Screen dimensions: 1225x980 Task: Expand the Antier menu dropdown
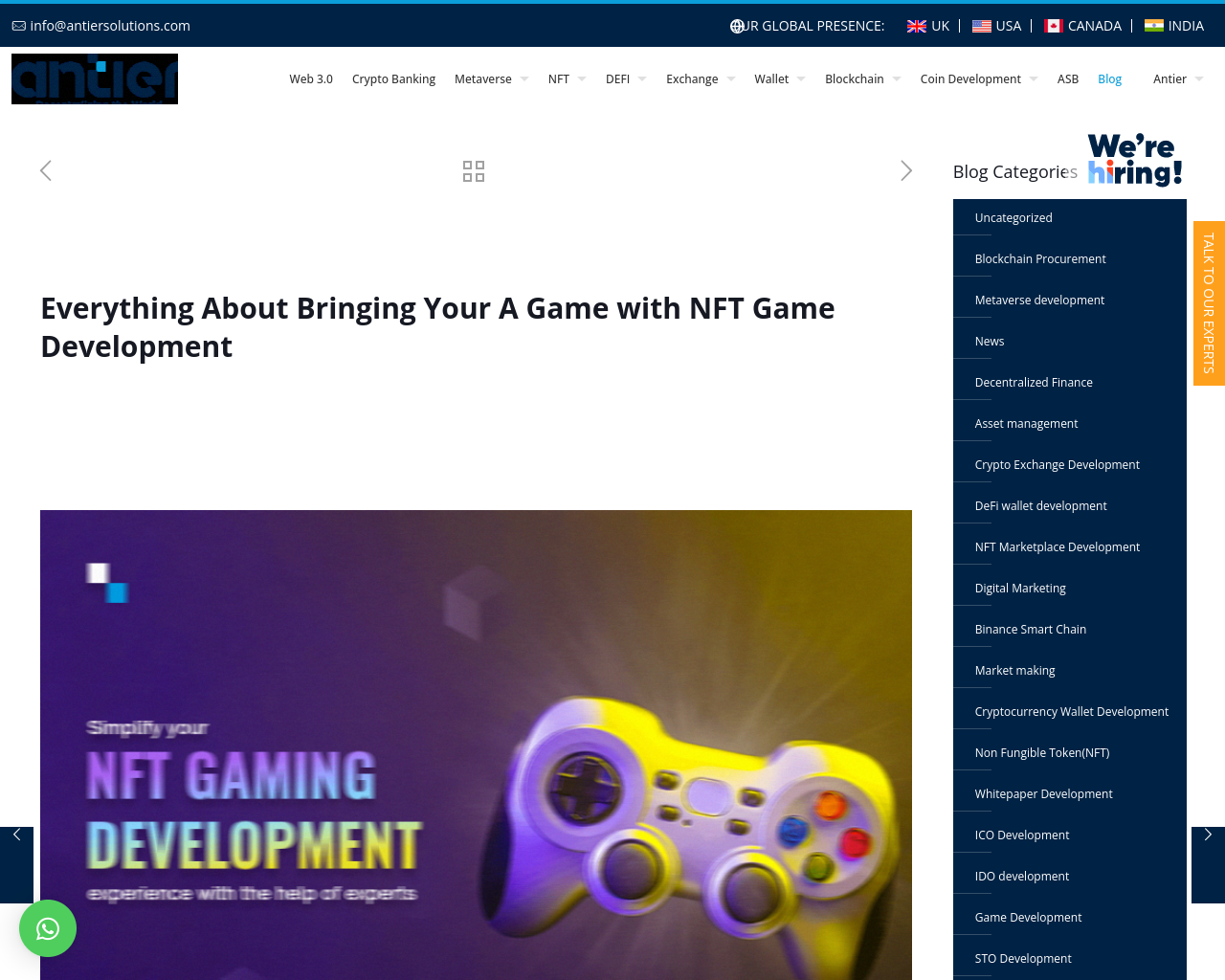[1199, 79]
